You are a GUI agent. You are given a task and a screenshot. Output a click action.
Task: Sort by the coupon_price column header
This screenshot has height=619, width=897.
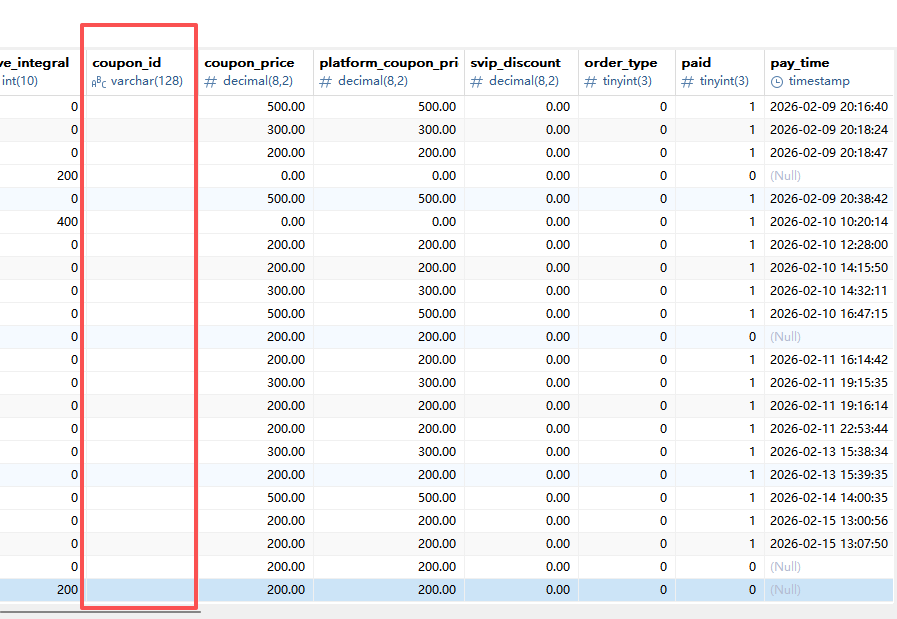[x=249, y=63]
